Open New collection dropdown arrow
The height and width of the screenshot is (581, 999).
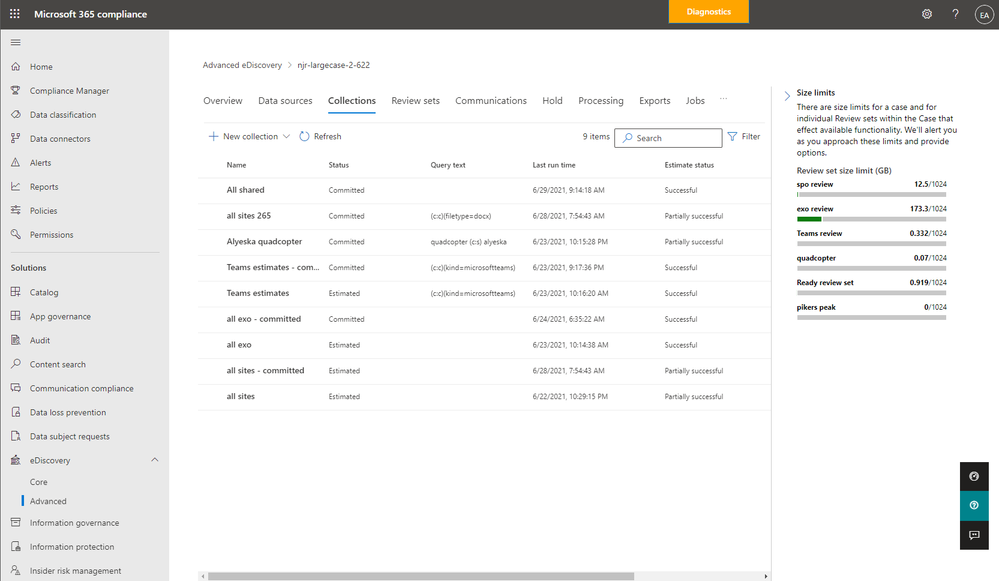286,136
